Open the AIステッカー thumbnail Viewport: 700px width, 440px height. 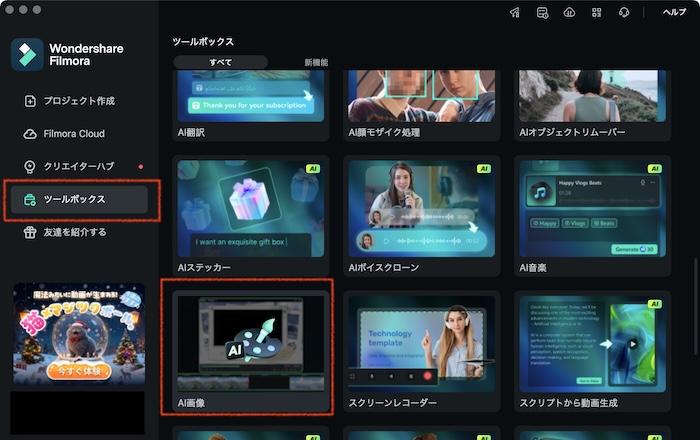click(x=251, y=208)
